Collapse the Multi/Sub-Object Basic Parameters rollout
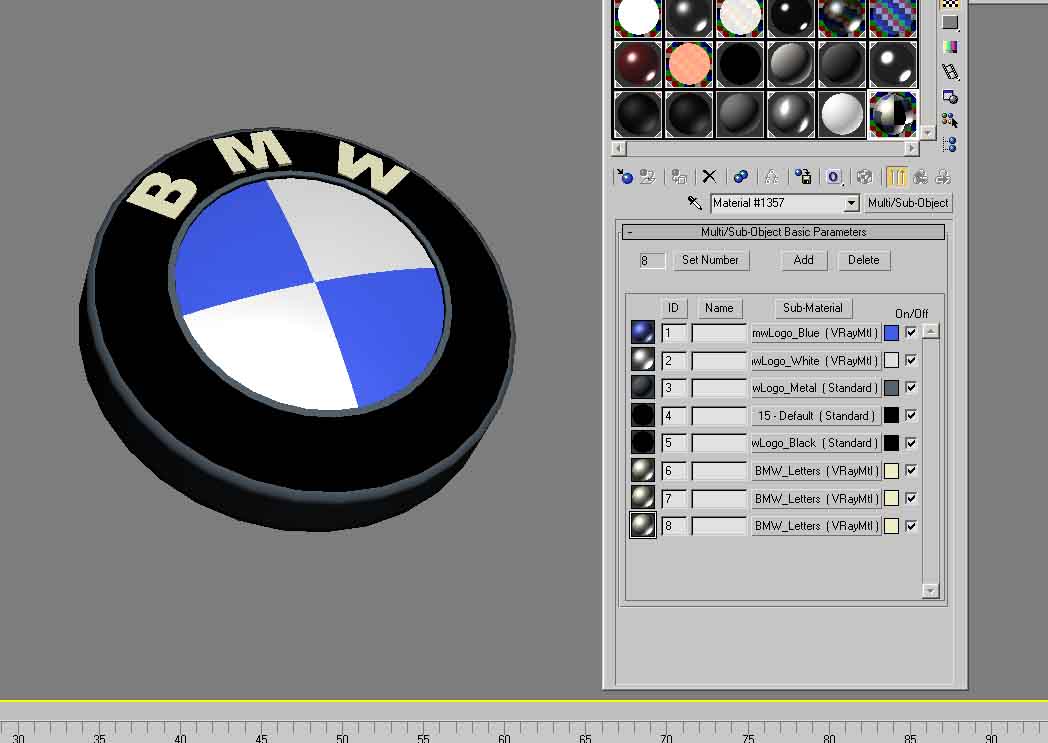Viewport: 1048px width, 743px height. point(783,232)
